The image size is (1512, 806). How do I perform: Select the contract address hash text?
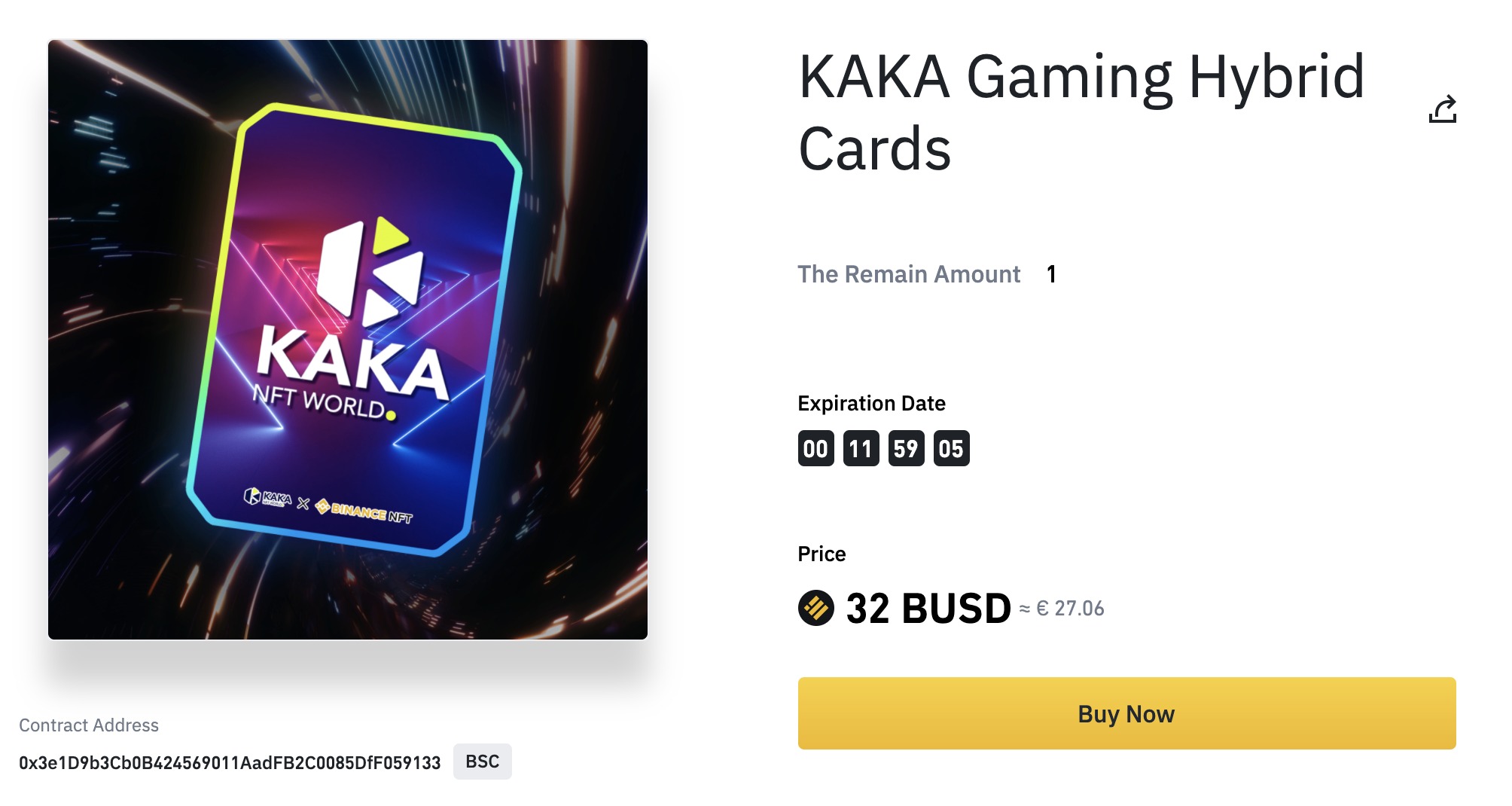pyautogui.click(x=230, y=763)
